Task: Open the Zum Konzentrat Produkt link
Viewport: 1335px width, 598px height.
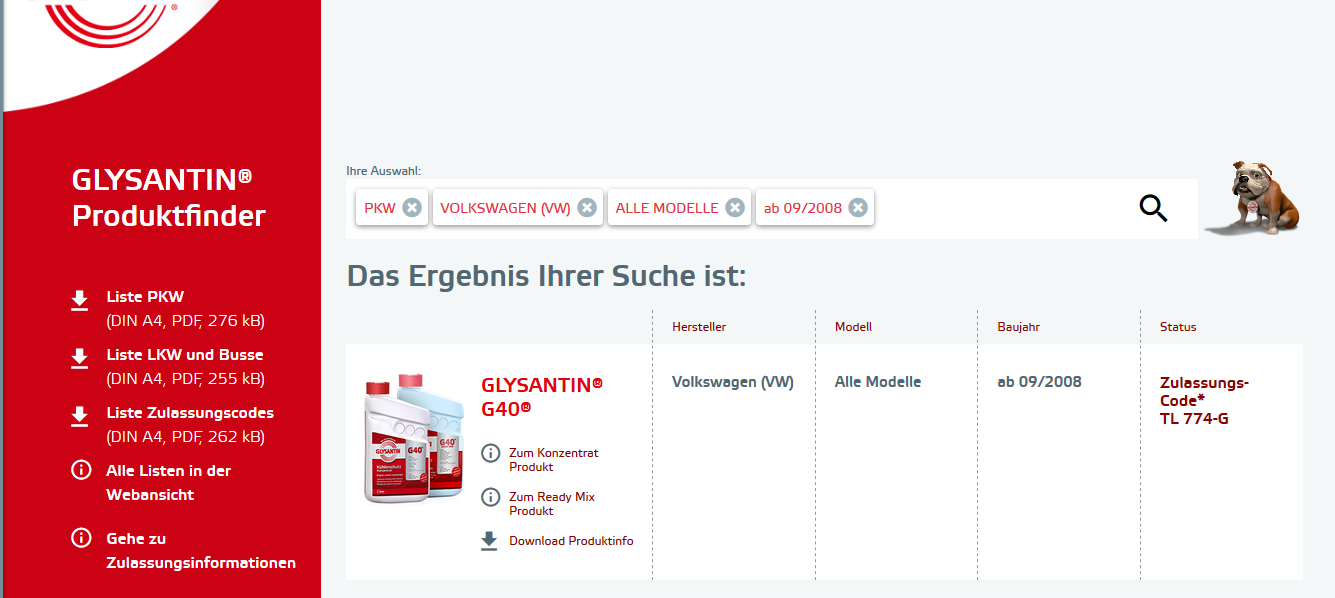Action: coord(553,460)
